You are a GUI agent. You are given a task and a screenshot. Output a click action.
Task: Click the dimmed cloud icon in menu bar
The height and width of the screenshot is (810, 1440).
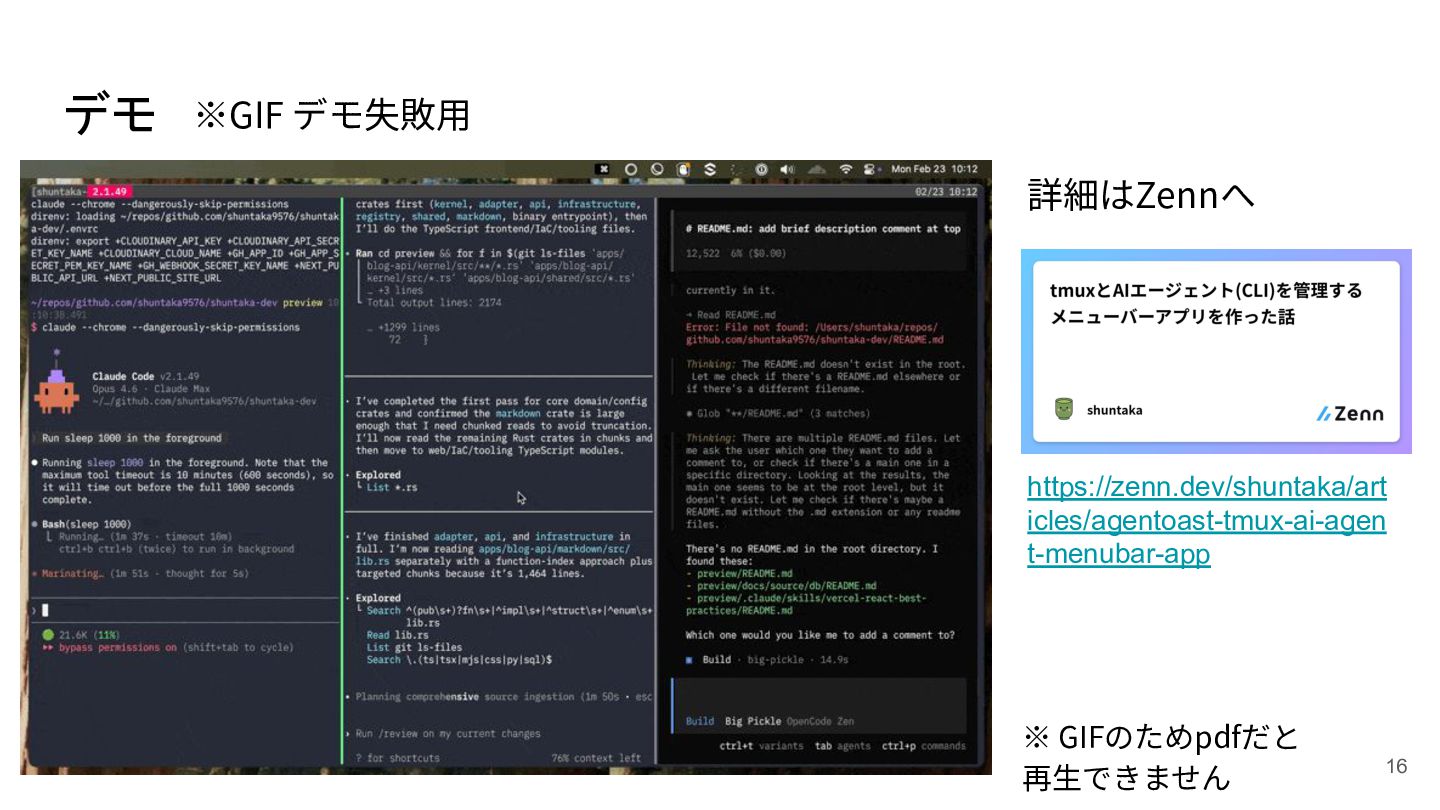tap(816, 169)
